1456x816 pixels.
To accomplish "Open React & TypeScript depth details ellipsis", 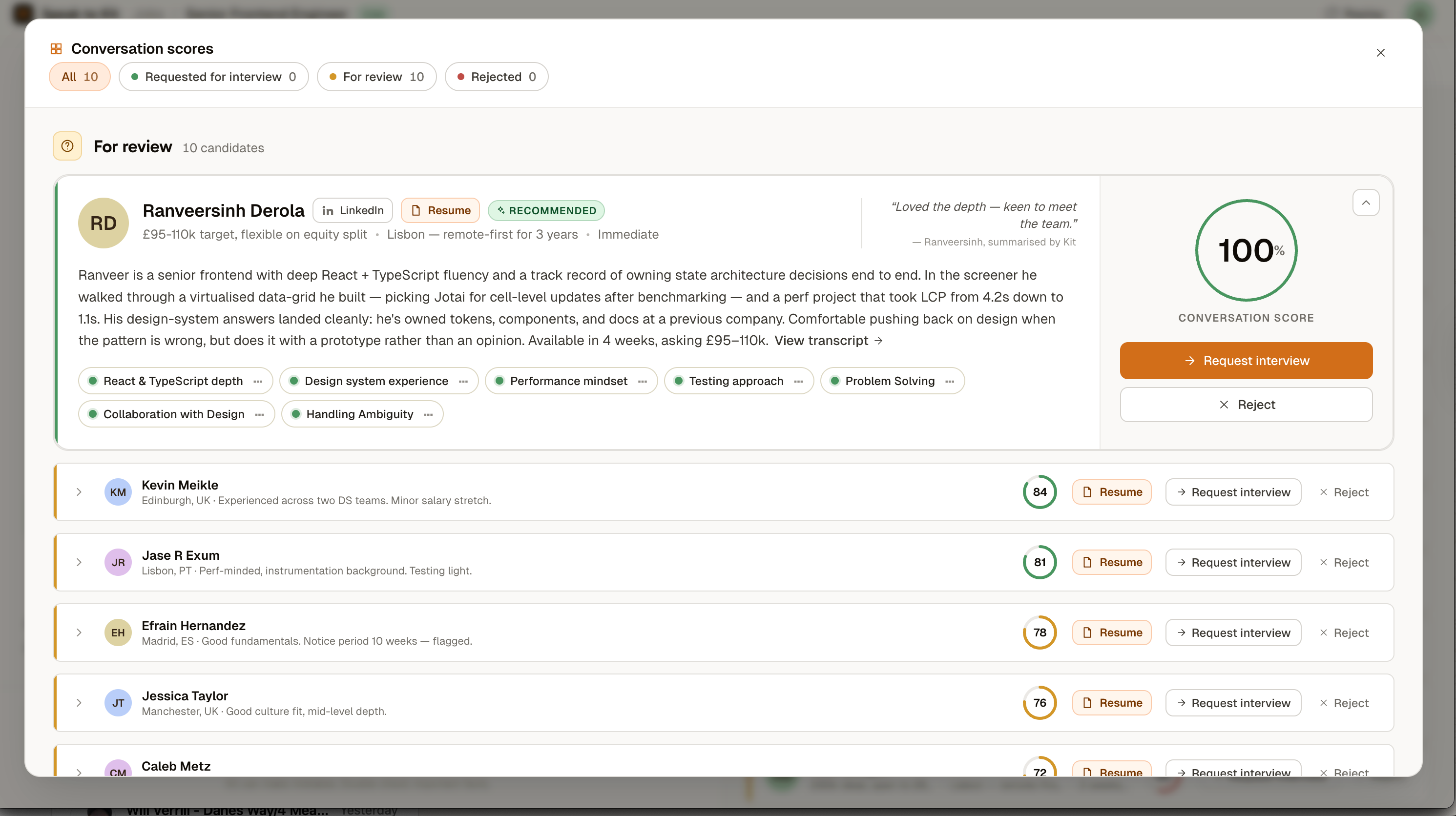I will pos(258,381).
